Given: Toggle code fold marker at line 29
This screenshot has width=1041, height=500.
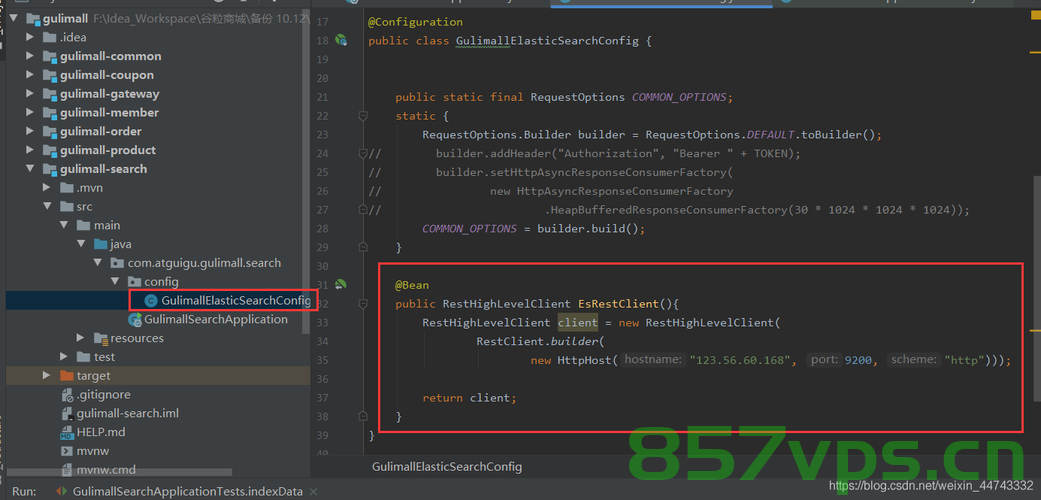Looking at the screenshot, I should click(362, 247).
